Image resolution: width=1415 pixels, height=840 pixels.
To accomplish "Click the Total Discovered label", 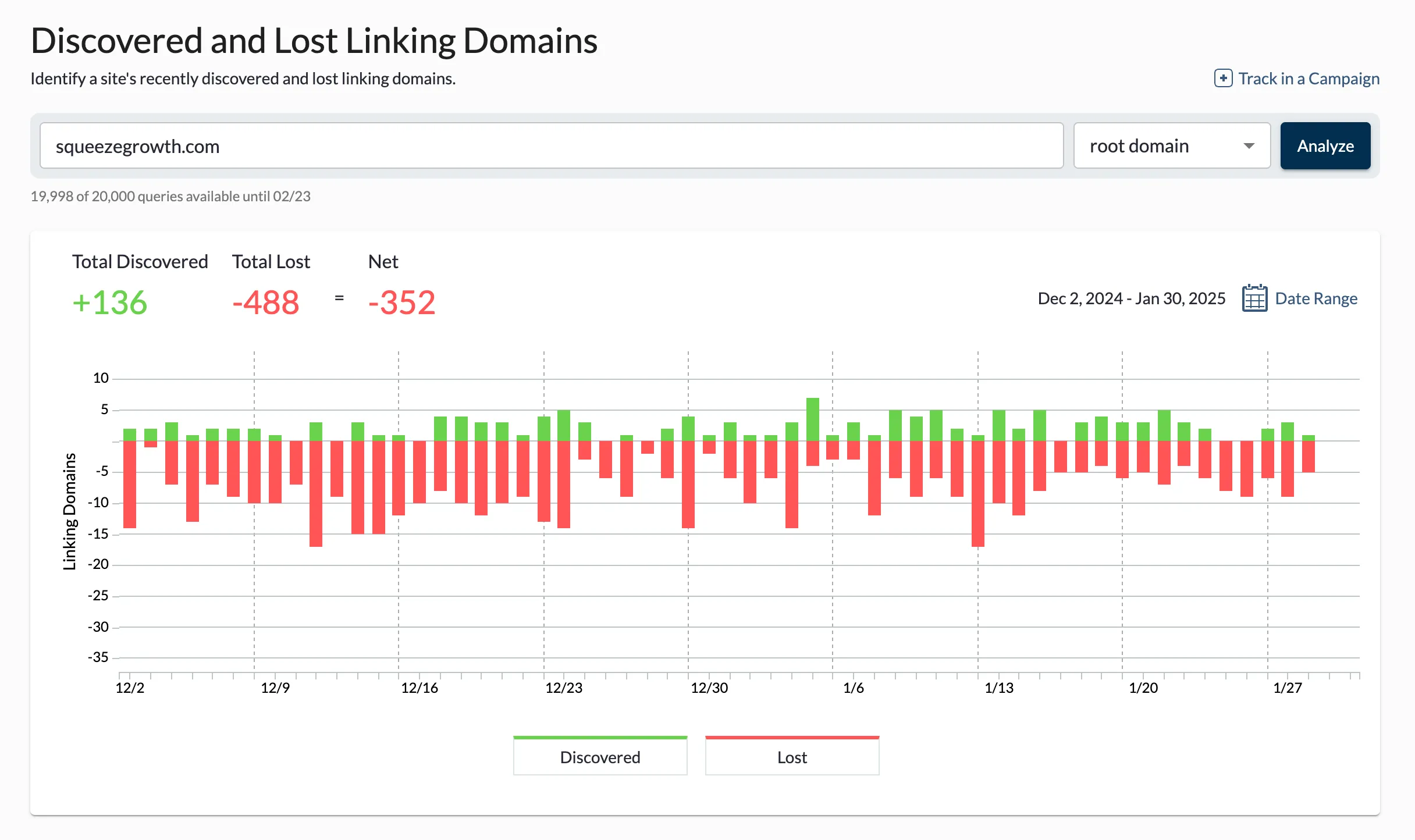I will [x=140, y=261].
